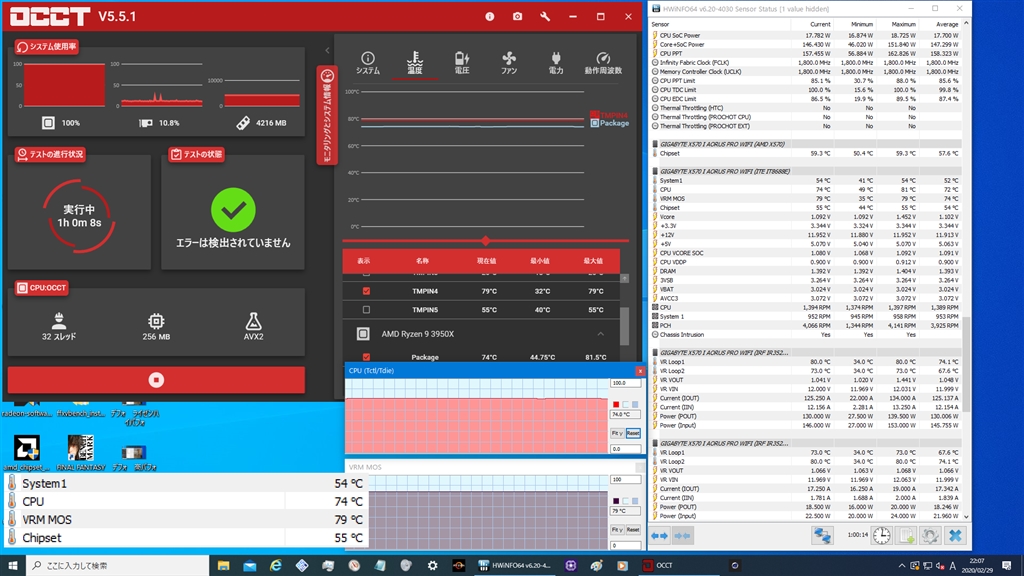Uncheck the TMPIN4 display checkbox
1024x576 pixels.
(x=366, y=291)
